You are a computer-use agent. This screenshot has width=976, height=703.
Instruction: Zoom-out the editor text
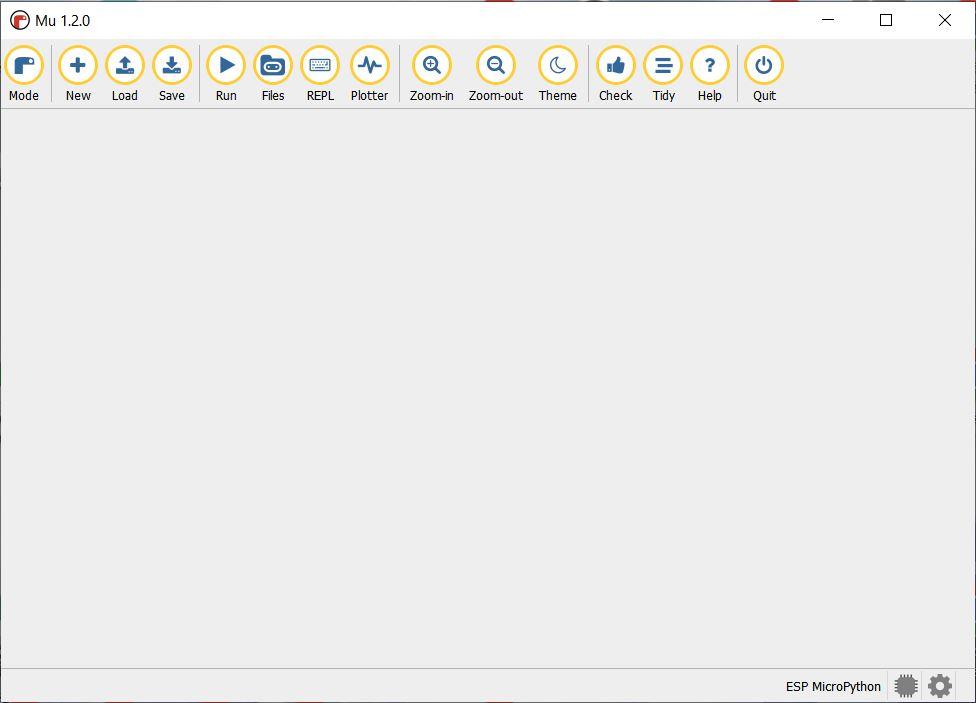[496, 73]
